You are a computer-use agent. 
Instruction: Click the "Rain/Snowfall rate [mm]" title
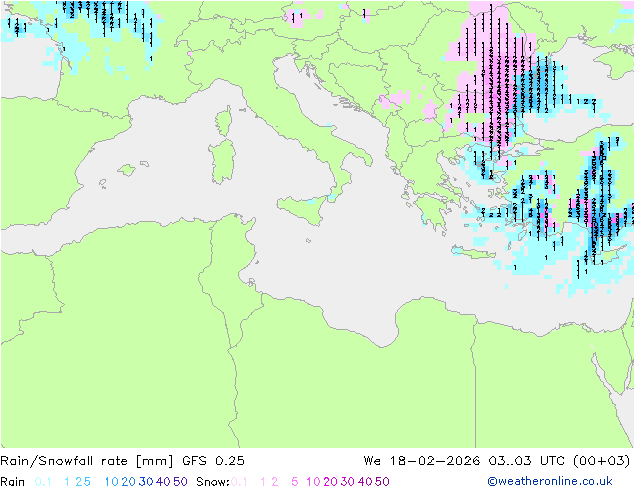coord(87,460)
